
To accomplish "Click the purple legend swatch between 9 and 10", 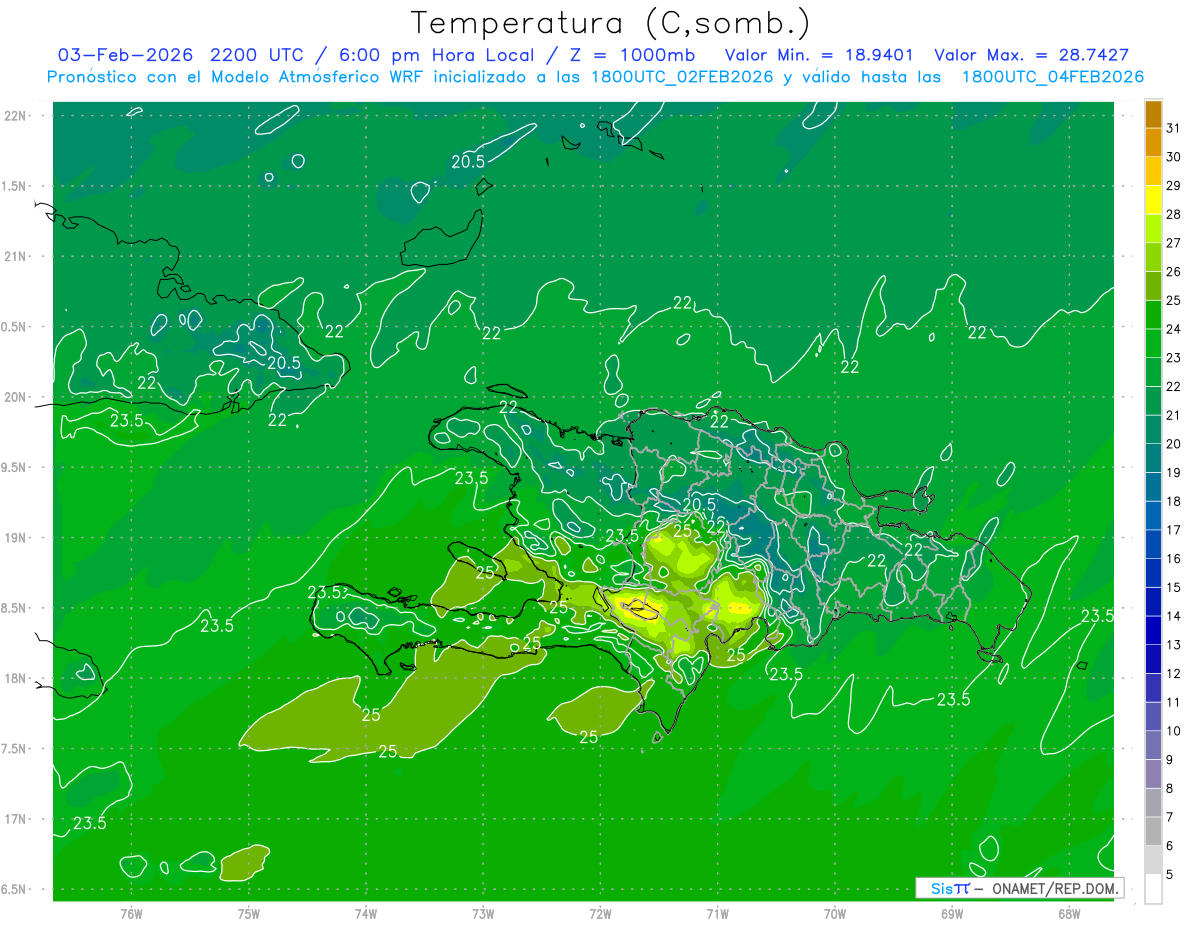I will (x=1153, y=746).
